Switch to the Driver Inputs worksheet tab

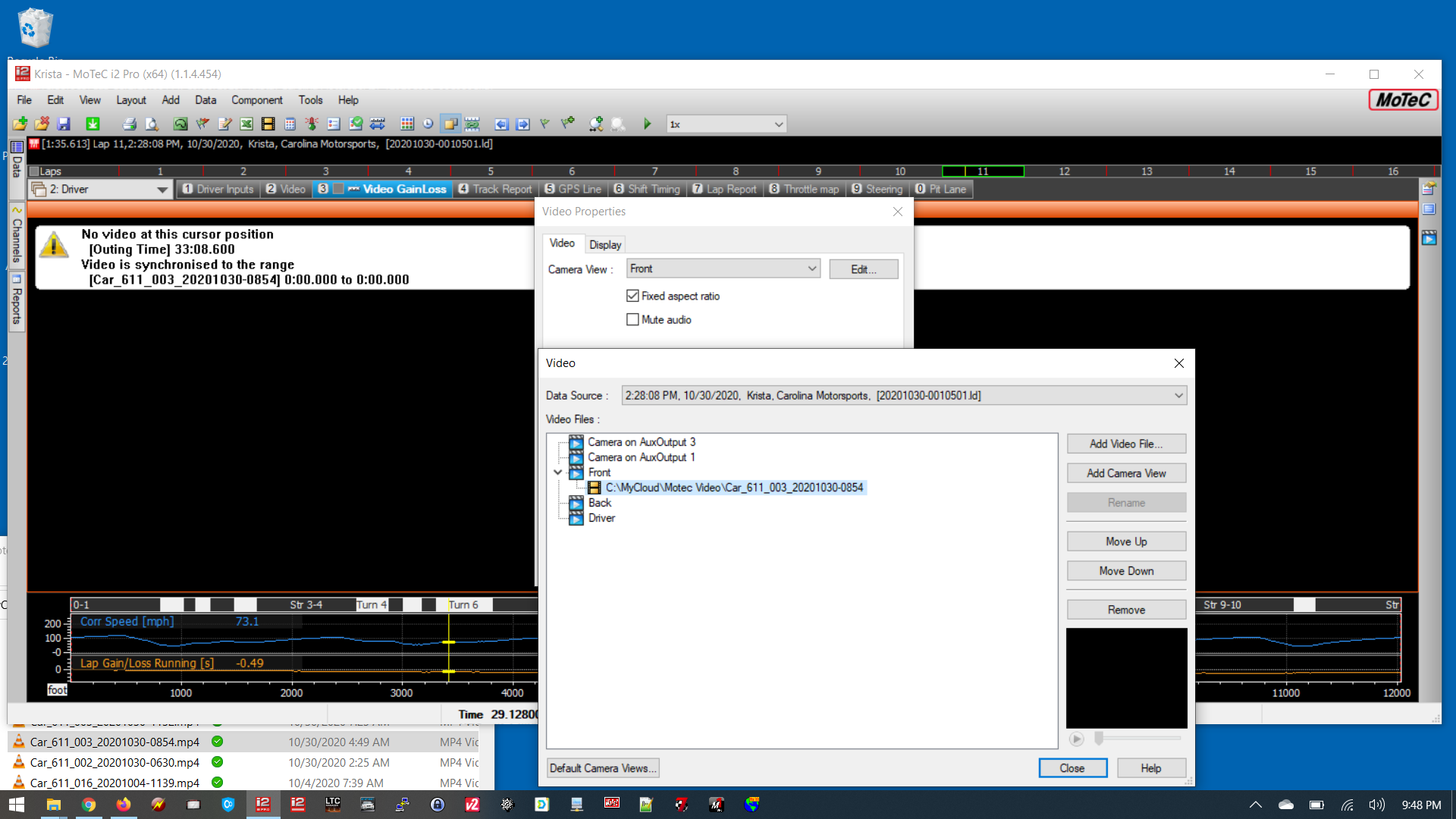[218, 189]
